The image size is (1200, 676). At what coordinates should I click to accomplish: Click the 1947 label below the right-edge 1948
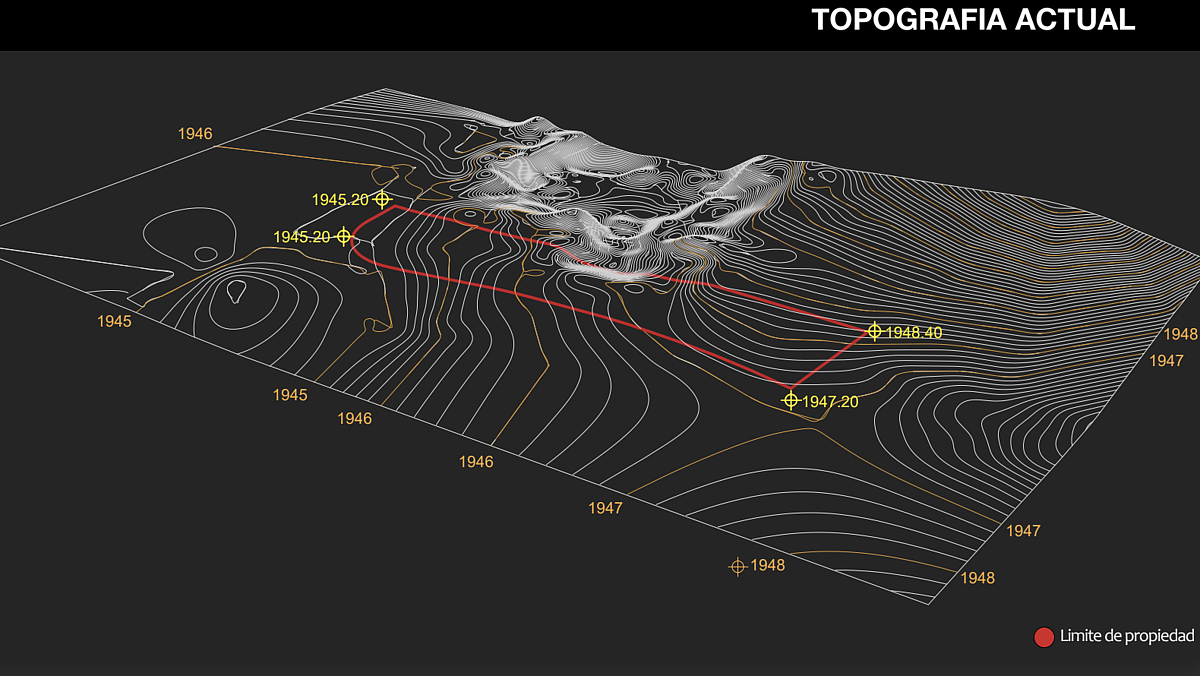click(1166, 360)
